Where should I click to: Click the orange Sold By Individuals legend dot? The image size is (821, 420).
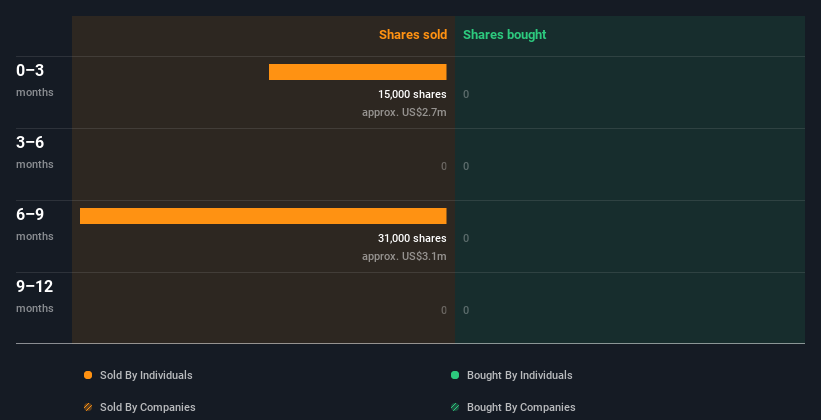click(x=88, y=375)
